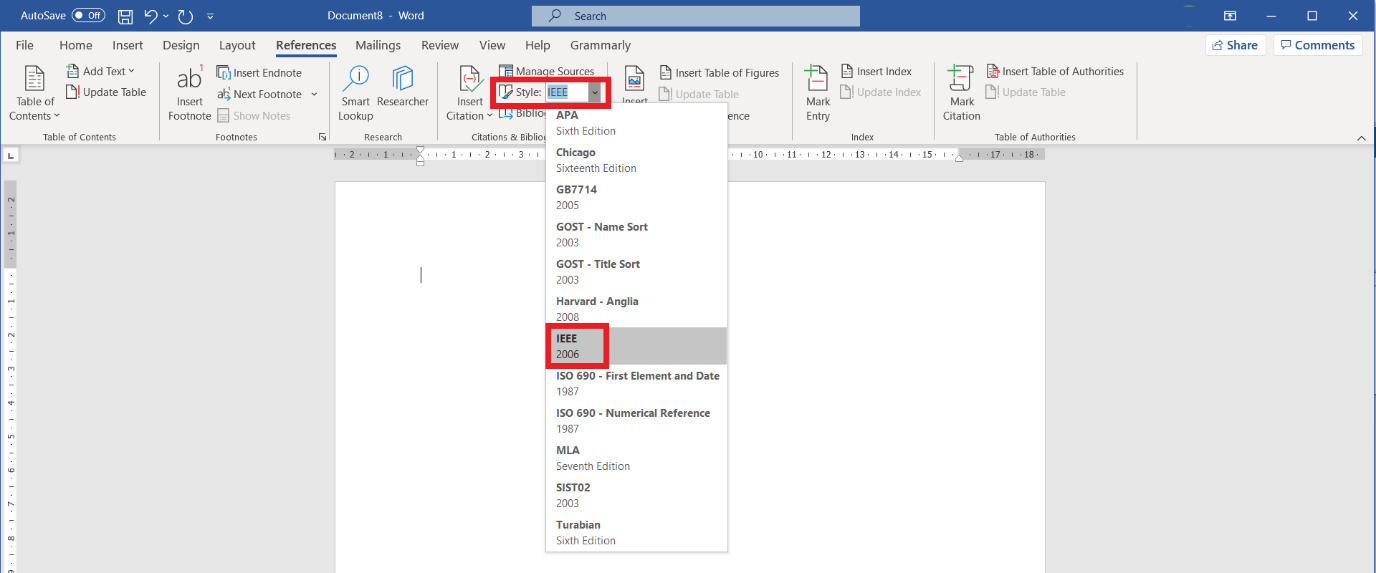Switch to the Review tab
The width and height of the screenshot is (1376, 573).
440,45
